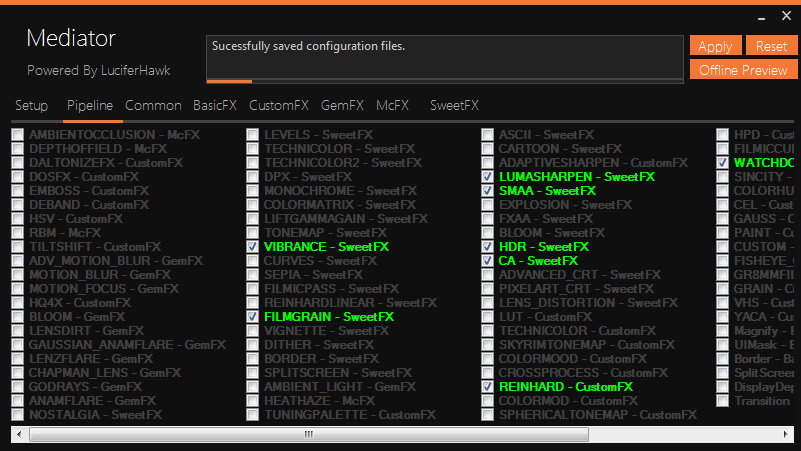Disable the VIBRANCE - SweetFX checkbox
801x451 pixels.
253,246
